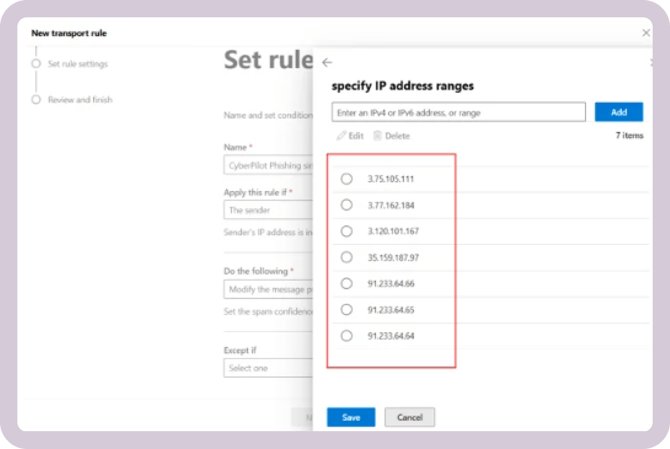
Task: Pick the 91.233.64.65 radio button
Action: tap(347, 310)
